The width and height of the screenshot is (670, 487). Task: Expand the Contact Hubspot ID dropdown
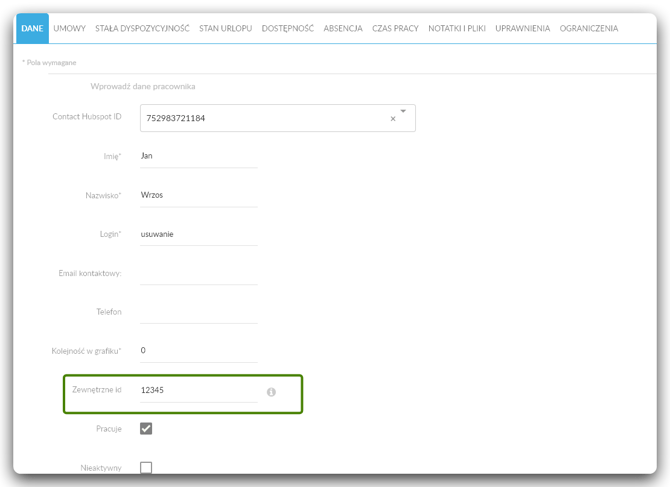click(403, 111)
